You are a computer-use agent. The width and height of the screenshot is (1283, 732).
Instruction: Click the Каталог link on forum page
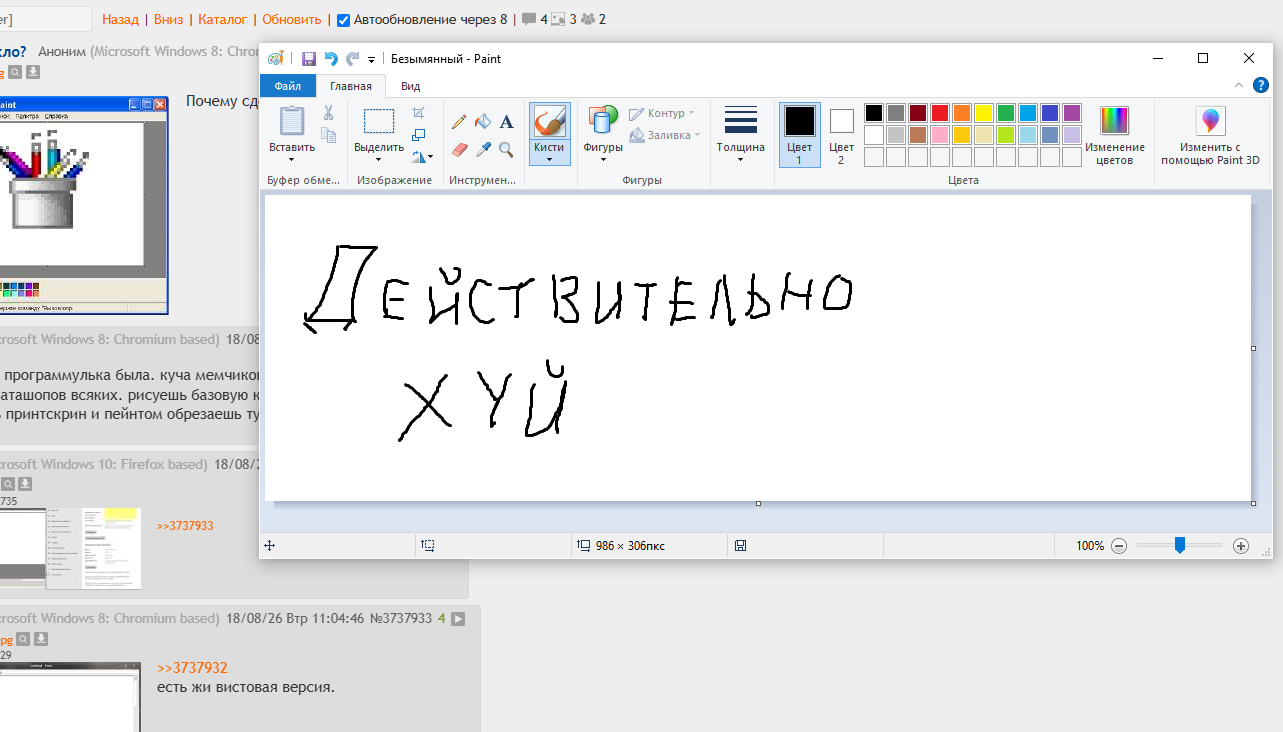pos(223,19)
